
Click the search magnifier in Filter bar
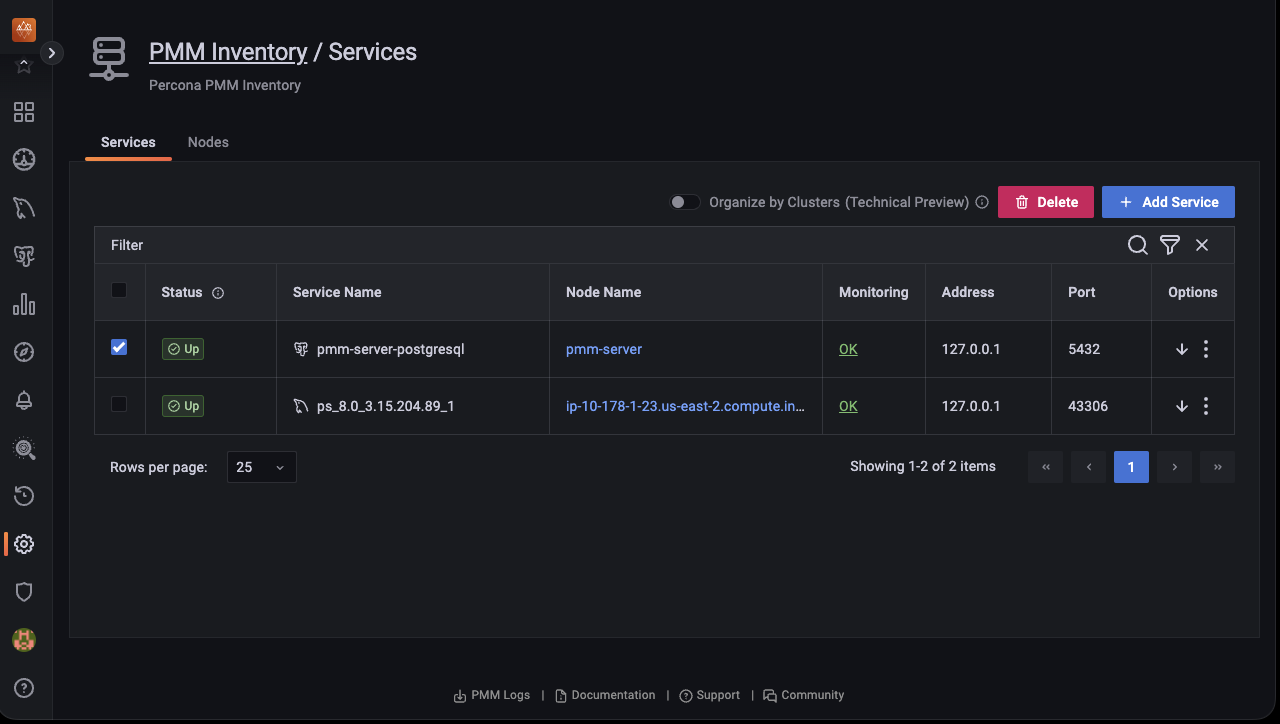1137,245
